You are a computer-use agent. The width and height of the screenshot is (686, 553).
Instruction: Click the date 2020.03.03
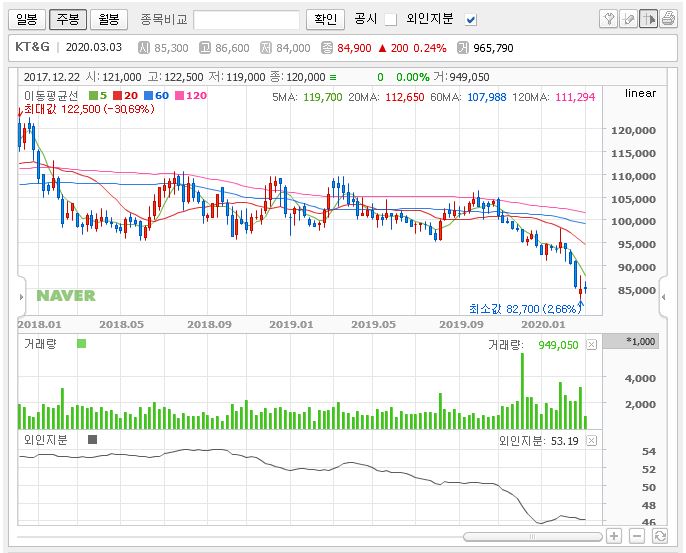coord(94,47)
